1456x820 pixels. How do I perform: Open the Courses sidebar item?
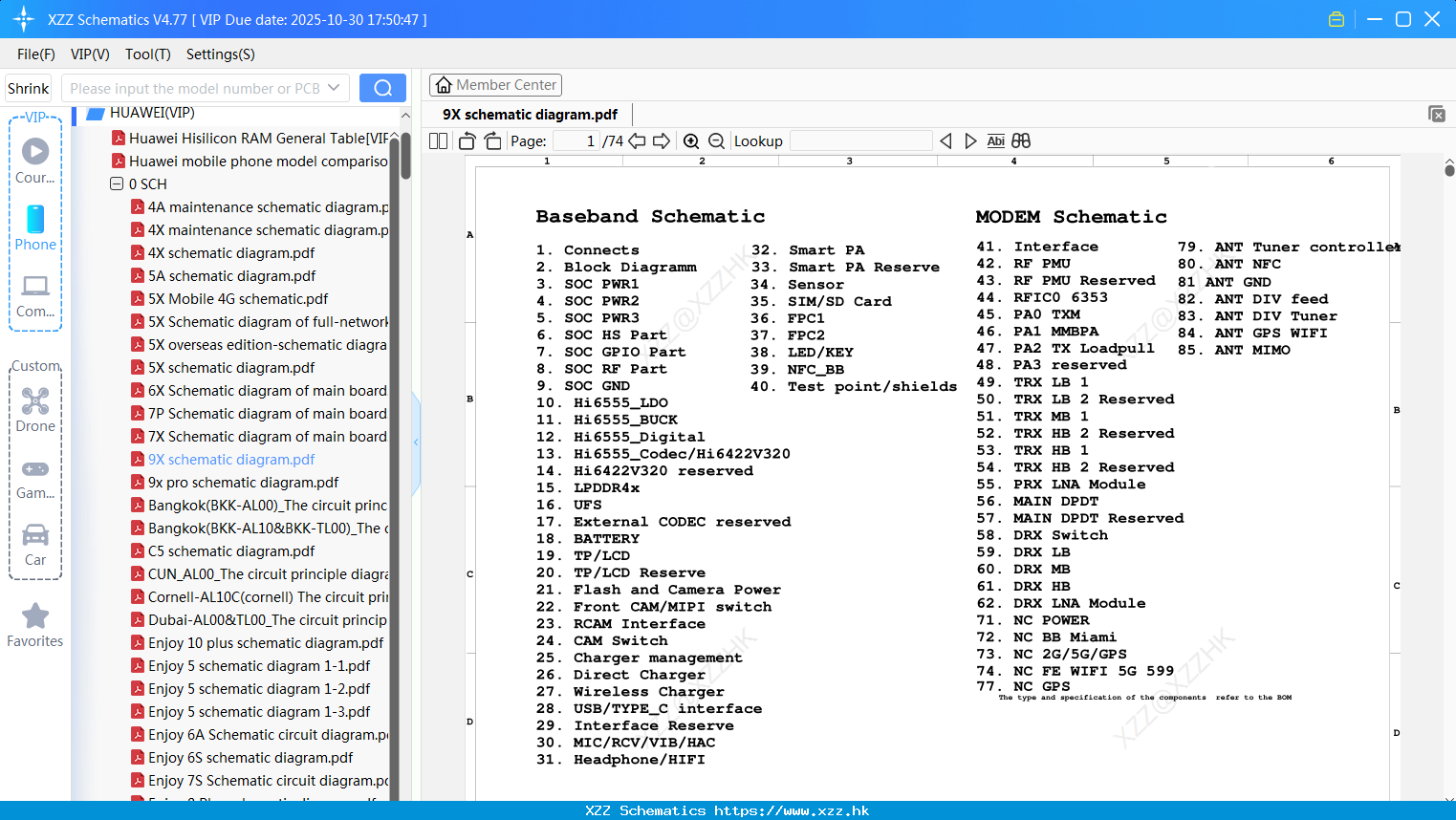pyautogui.click(x=35, y=161)
